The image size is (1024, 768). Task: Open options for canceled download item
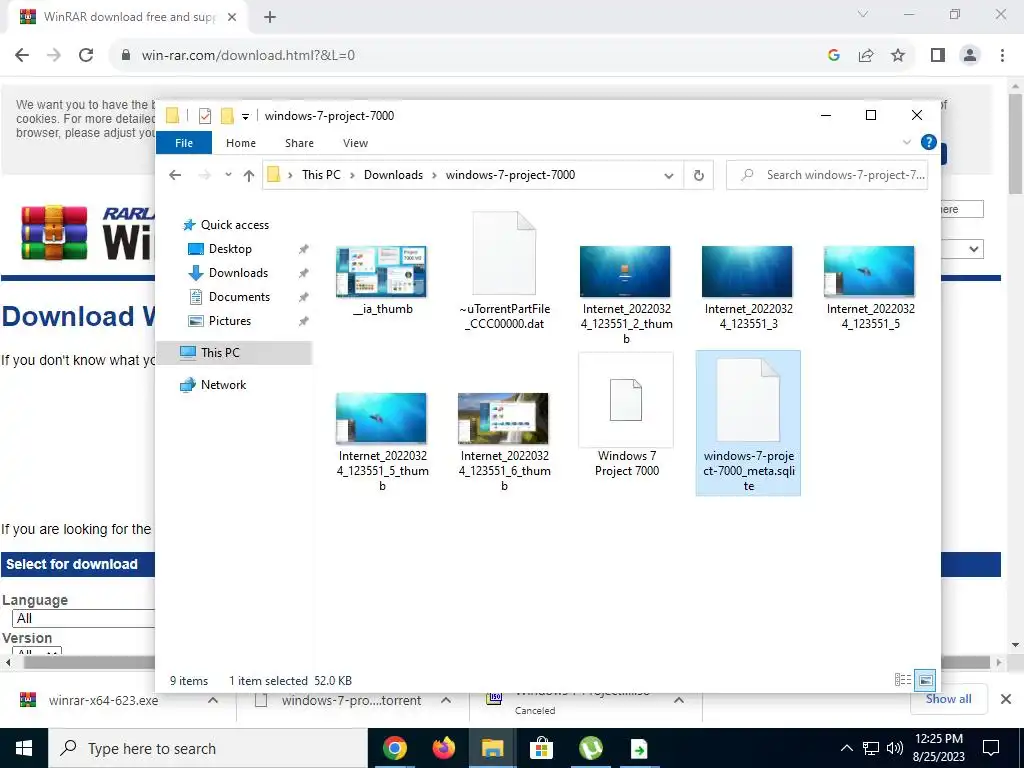click(x=679, y=700)
